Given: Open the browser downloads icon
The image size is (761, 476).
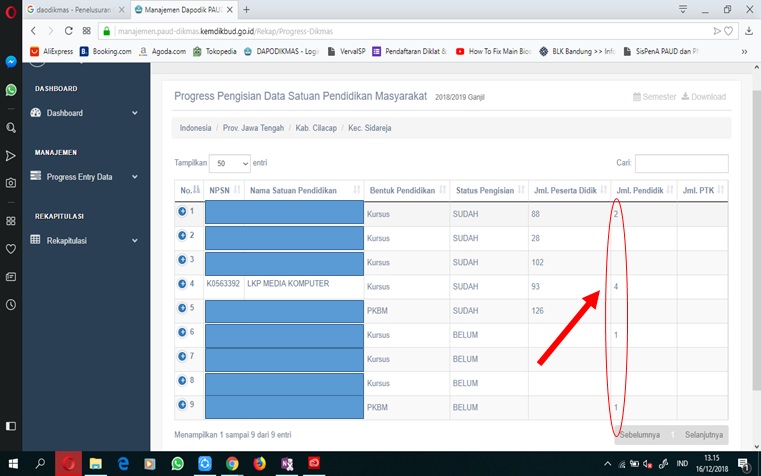Looking at the screenshot, I should pyautogui.click(x=749, y=31).
